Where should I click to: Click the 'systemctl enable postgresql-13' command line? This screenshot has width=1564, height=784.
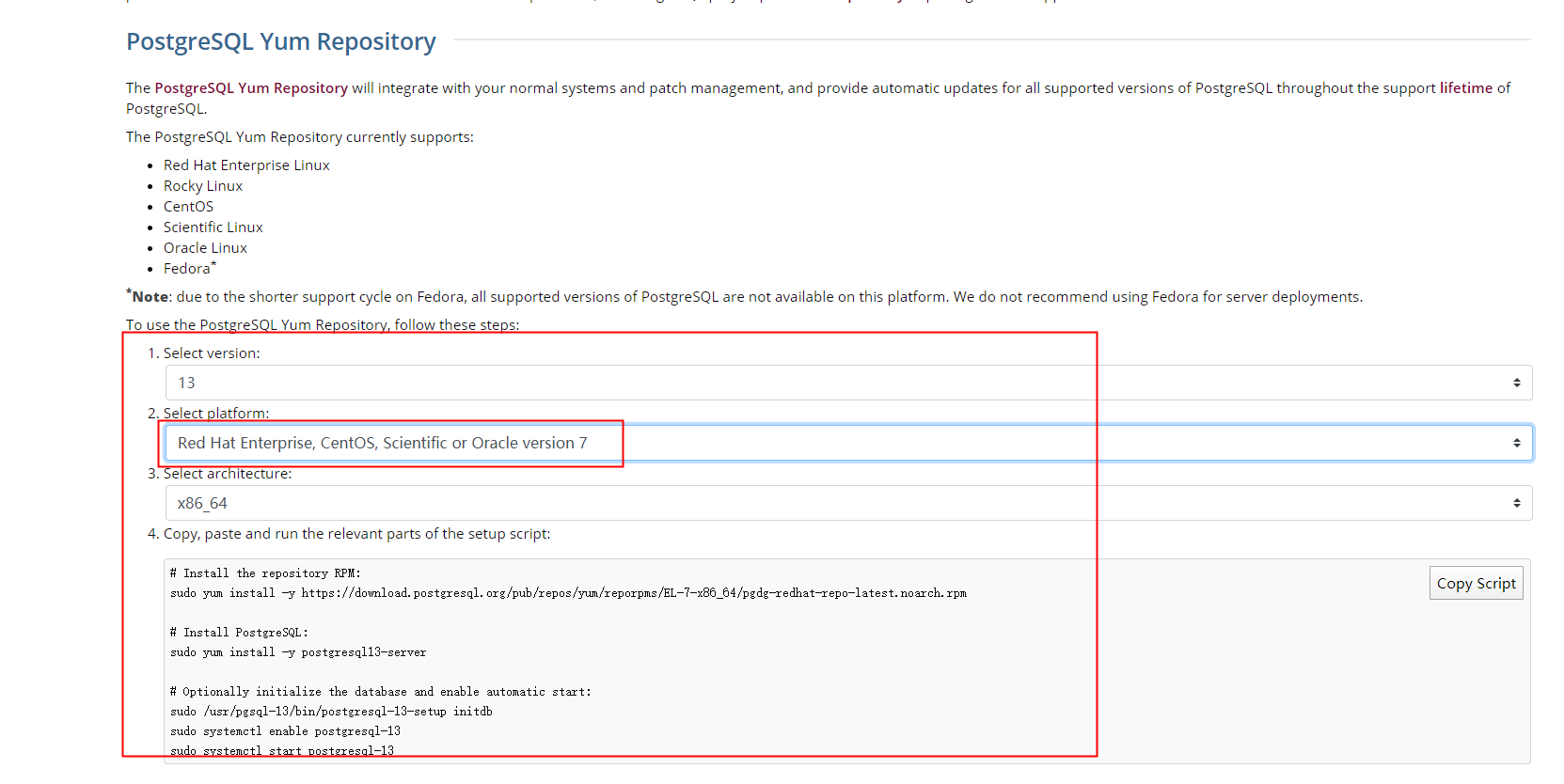[285, 730]
